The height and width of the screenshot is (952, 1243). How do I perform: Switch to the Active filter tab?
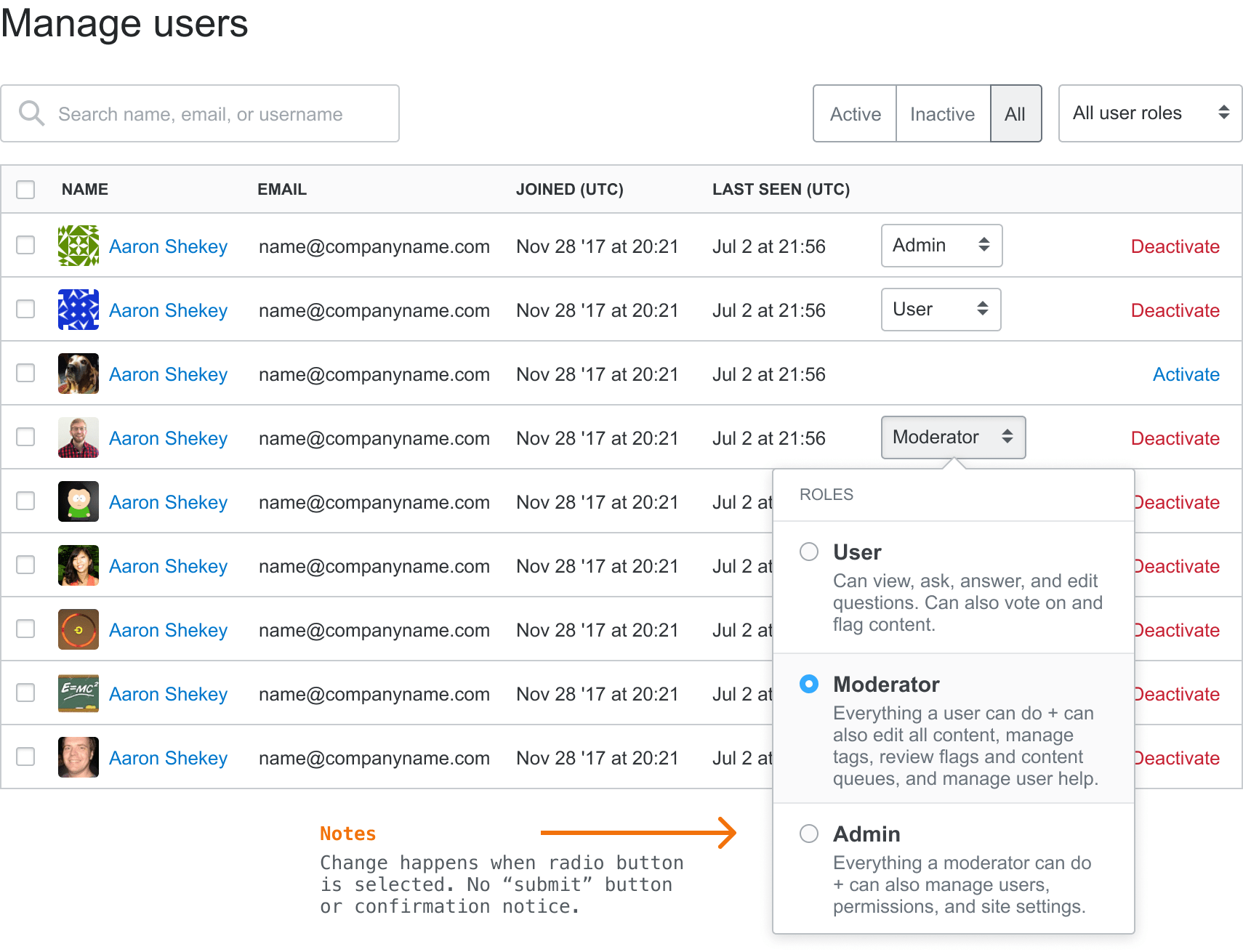pos(855,114)
